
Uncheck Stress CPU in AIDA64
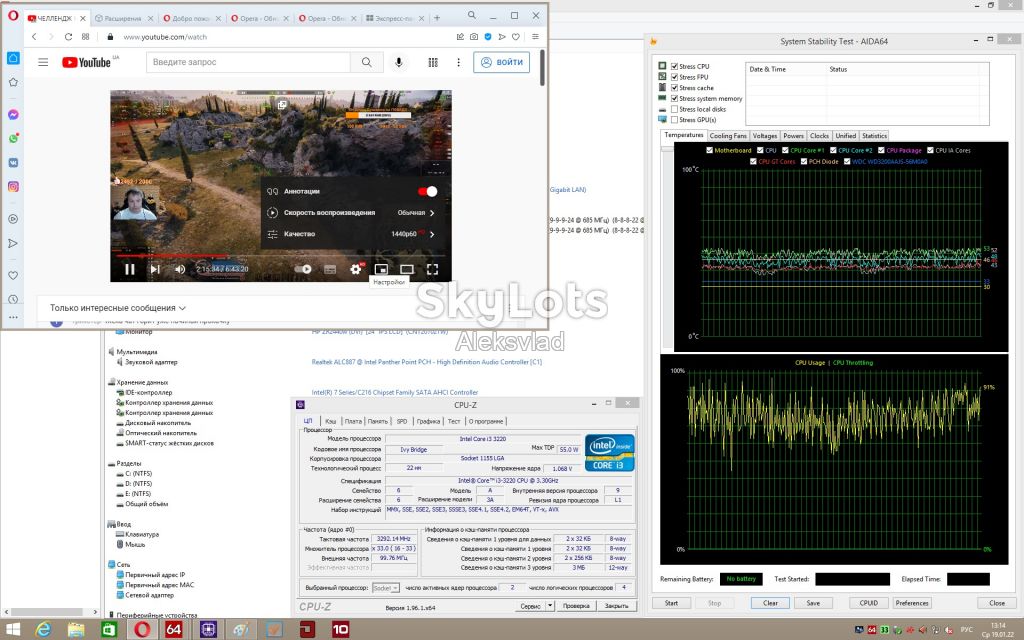675,66
